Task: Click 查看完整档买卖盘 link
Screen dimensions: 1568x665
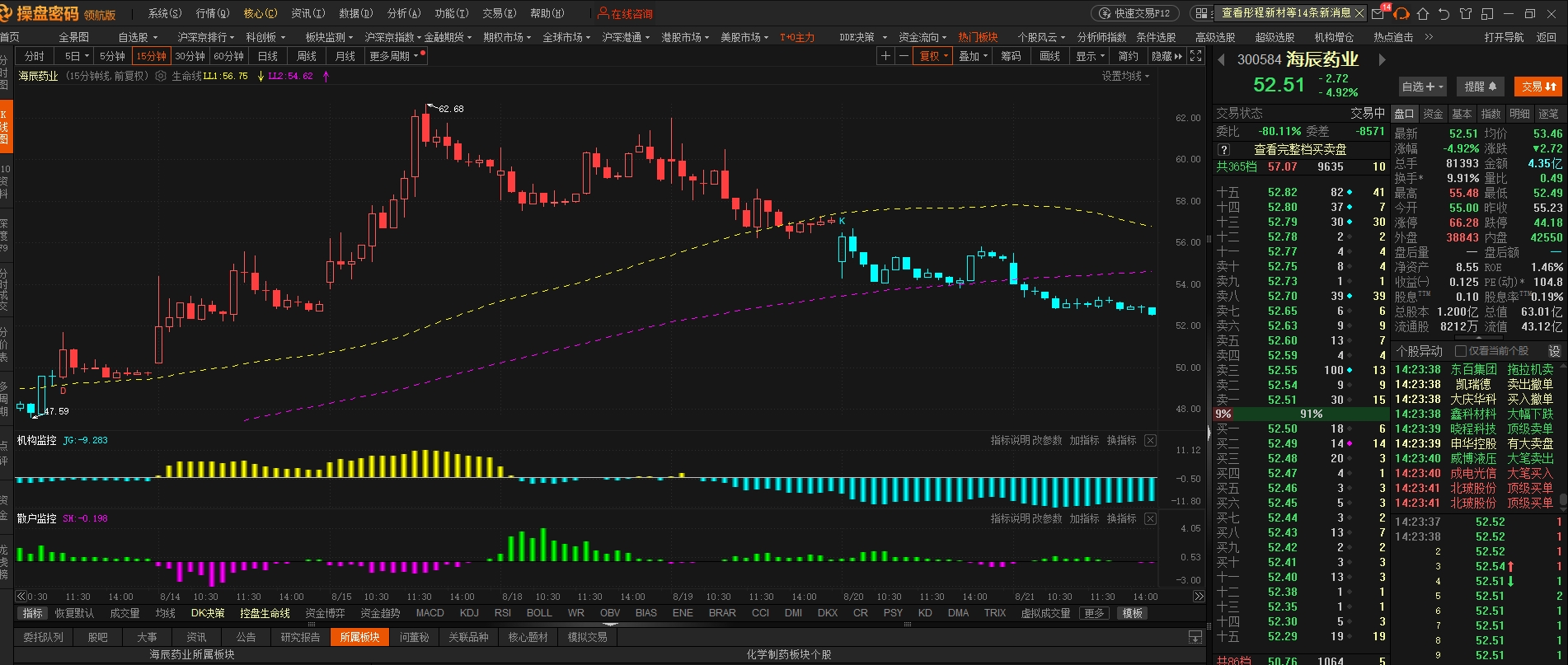Action: (1300, 150)
